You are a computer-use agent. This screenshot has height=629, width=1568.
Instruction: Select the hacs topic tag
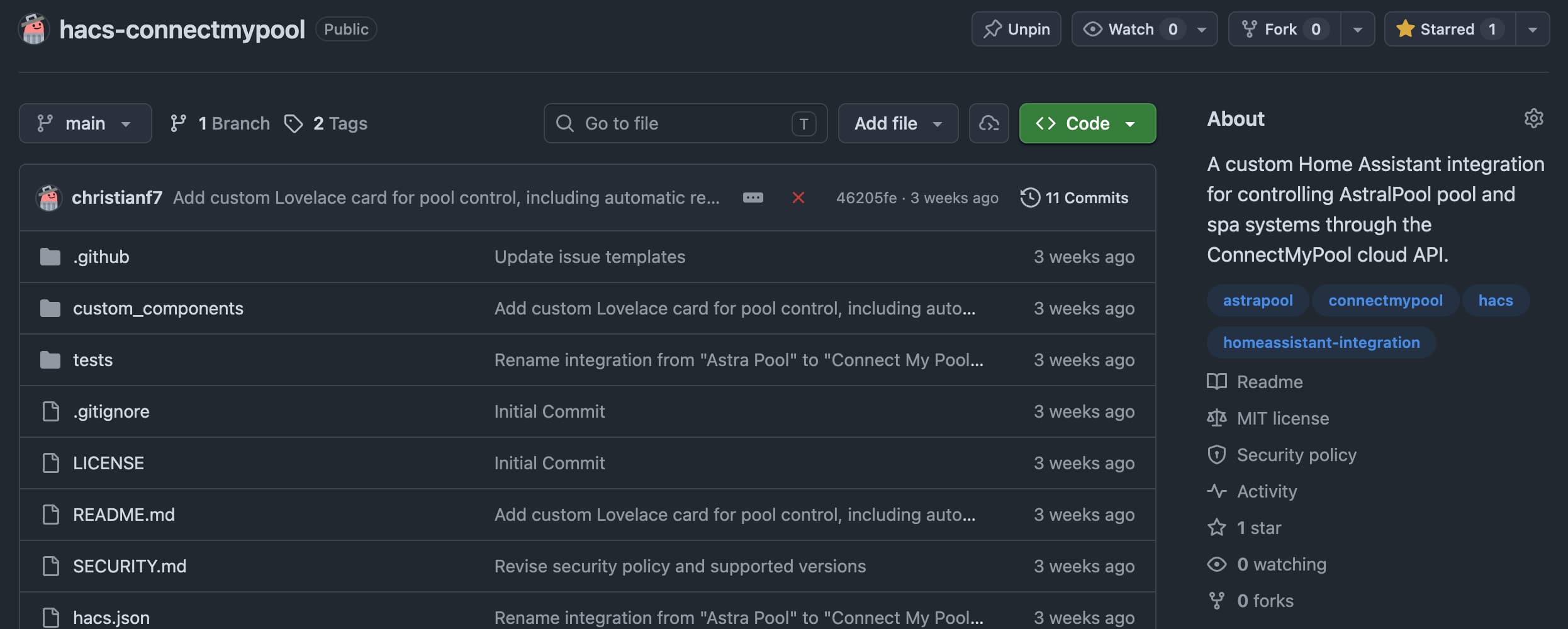tap(1496, 300)
